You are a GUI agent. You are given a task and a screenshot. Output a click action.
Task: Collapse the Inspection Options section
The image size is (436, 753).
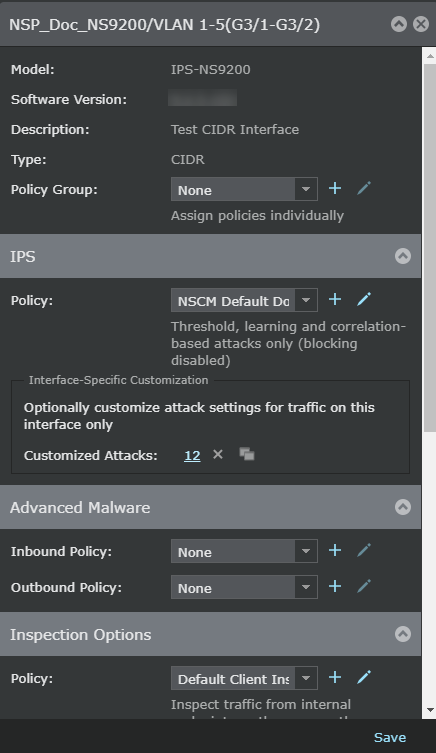[403, 634]
